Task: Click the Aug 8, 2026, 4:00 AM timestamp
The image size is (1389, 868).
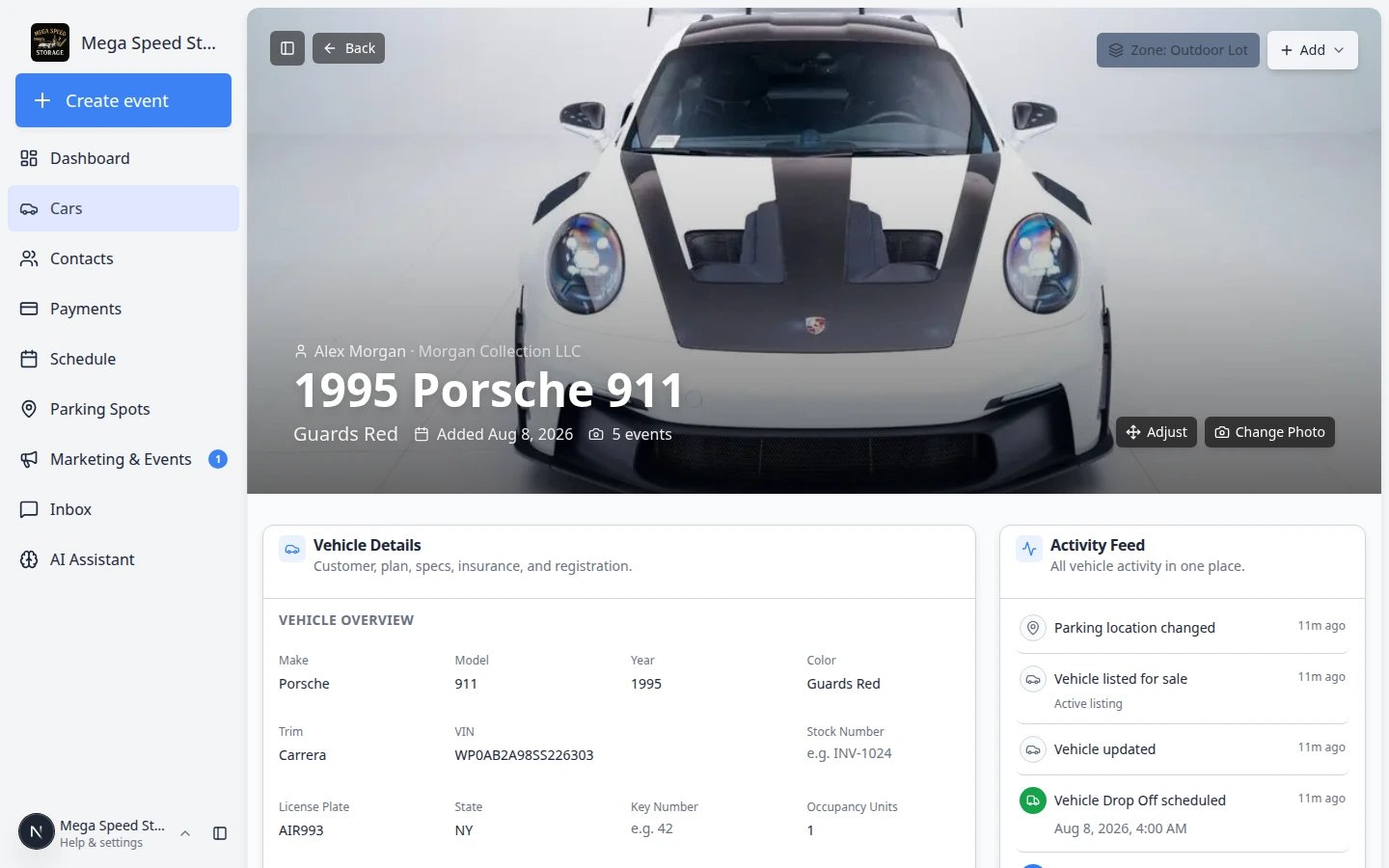Action: (x=1120, y=828)
